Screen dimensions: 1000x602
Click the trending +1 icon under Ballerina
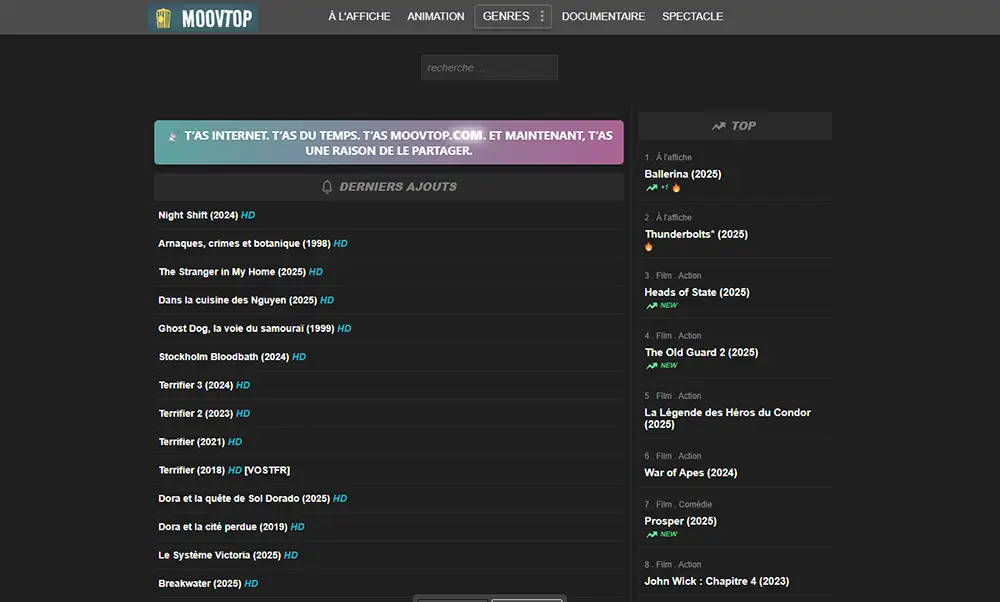click(x=656, y=187)
